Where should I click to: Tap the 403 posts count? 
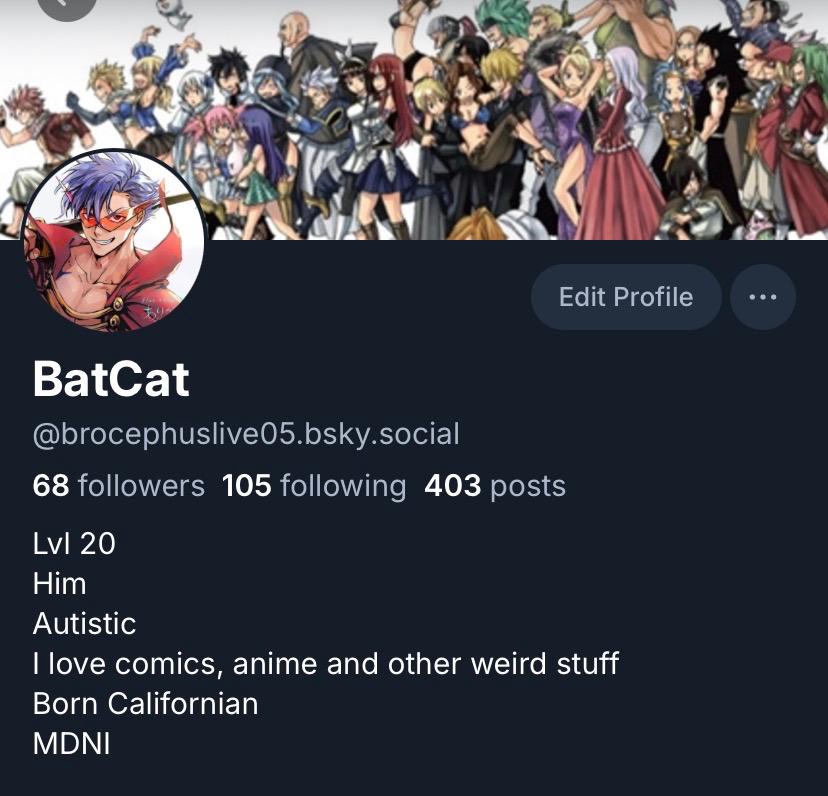point(495,485)
